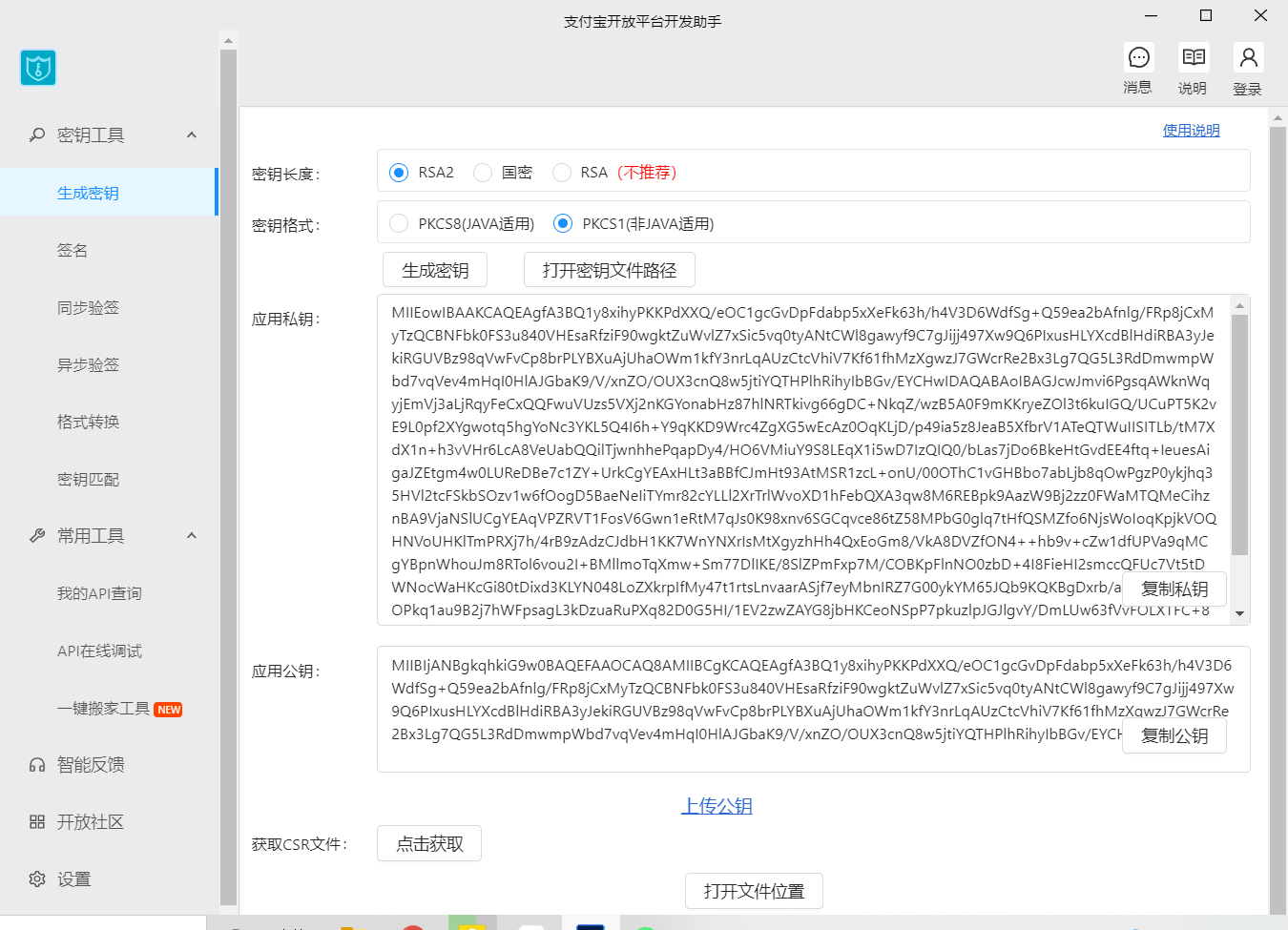Viewport: 1288px width, 930px height.
Task: Click 点击获取 for CSR file
Action: click(429, 843)
